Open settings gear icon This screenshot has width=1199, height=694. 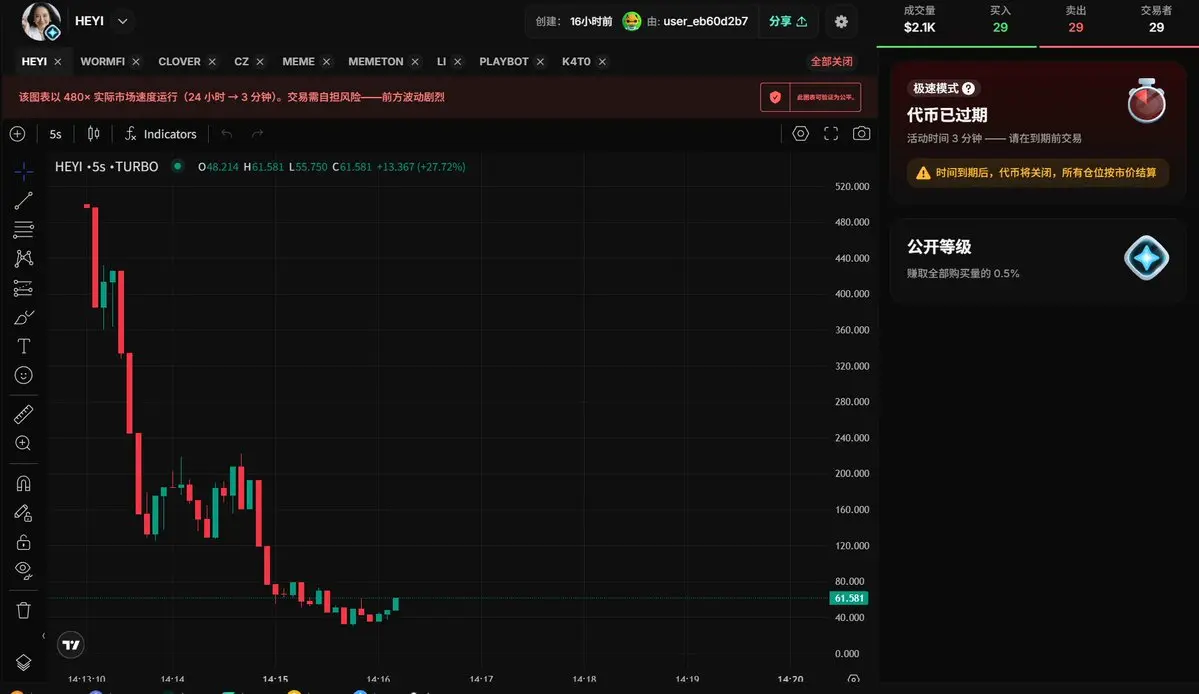pyautogui.click(x=841, y=21)
